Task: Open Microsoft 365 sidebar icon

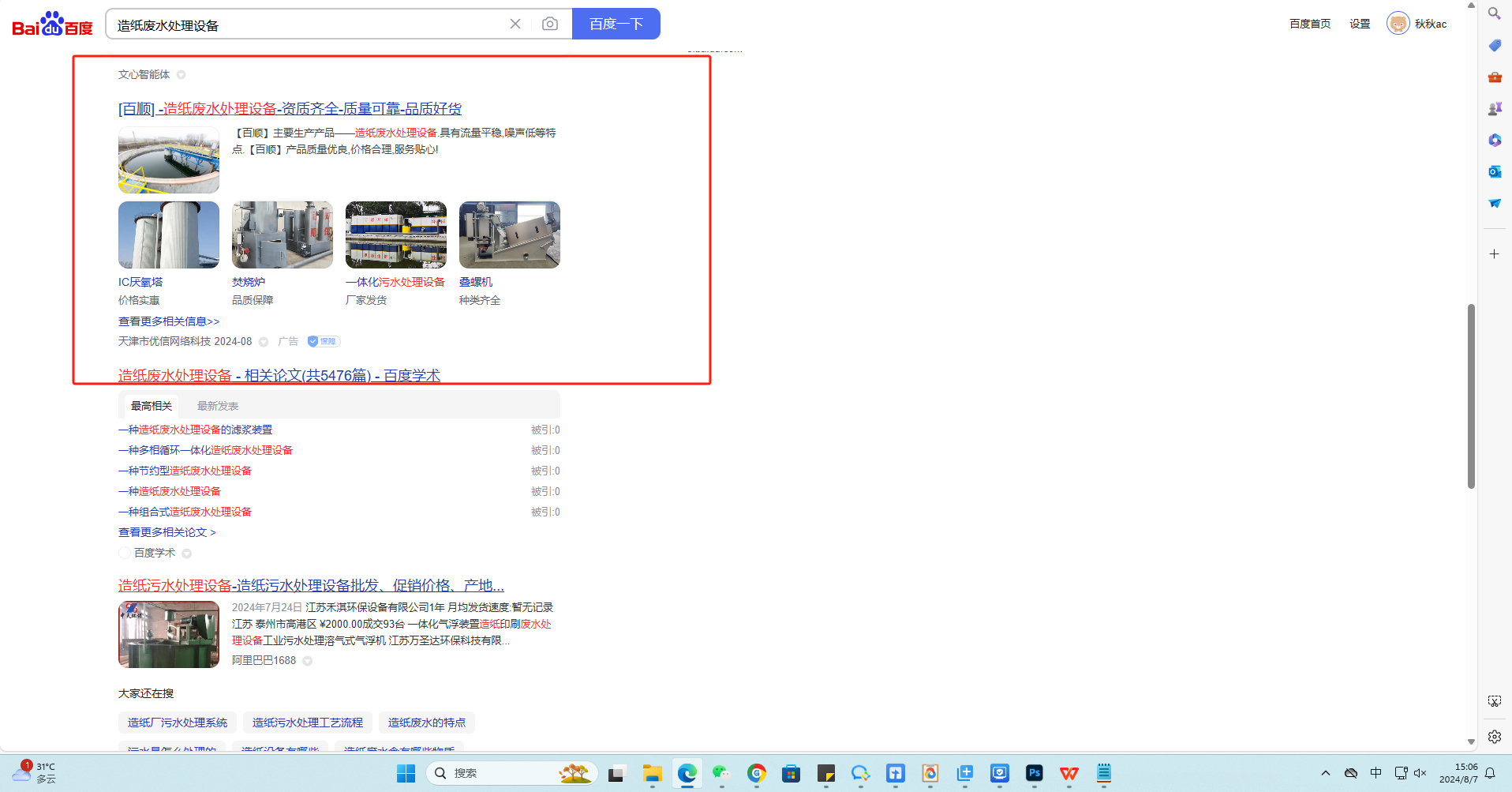Action: (1495, 141)
